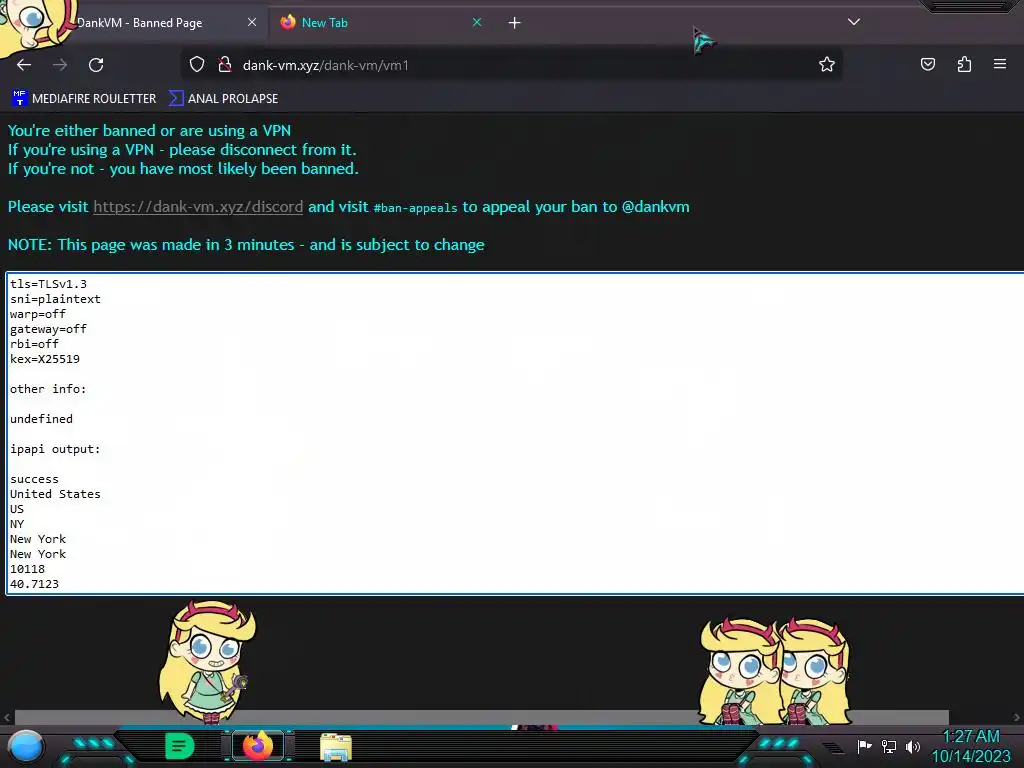Viewport: 1024px width, 768px height.
Task: Reload the current page
Action: click(96, 65)
